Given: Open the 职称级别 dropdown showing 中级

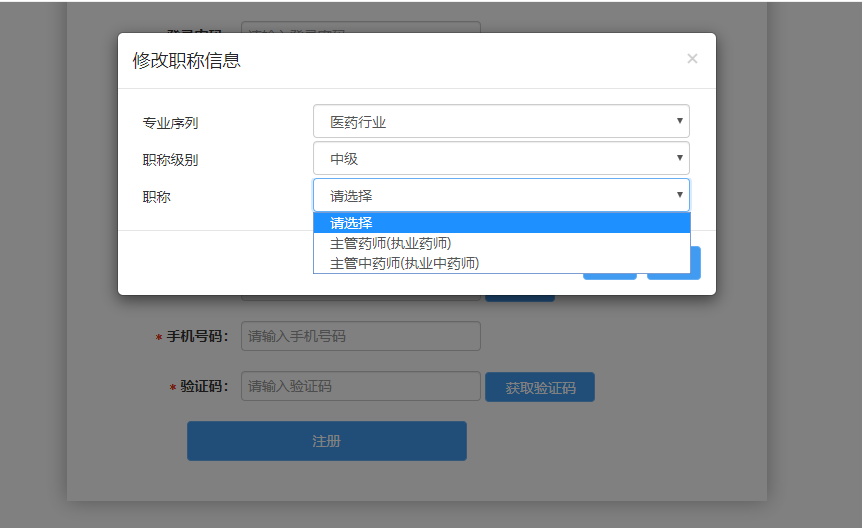Looking at the screenshot, I should pos(501,158).
